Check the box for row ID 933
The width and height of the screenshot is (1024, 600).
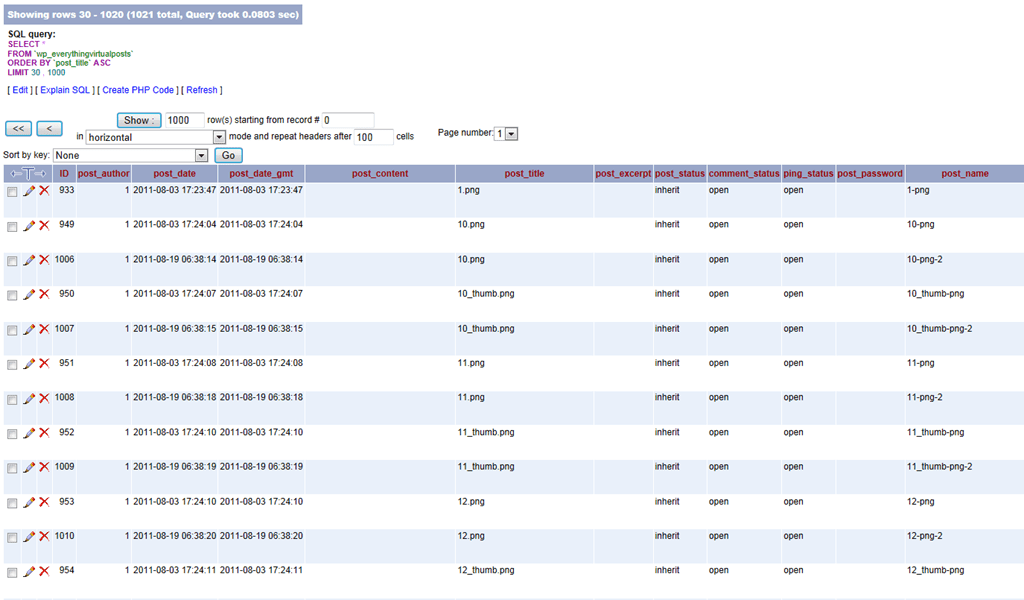(x=12, y=192)
